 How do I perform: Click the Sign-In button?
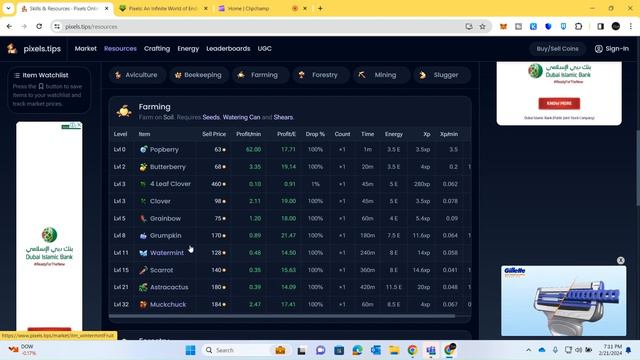[611, 49]
